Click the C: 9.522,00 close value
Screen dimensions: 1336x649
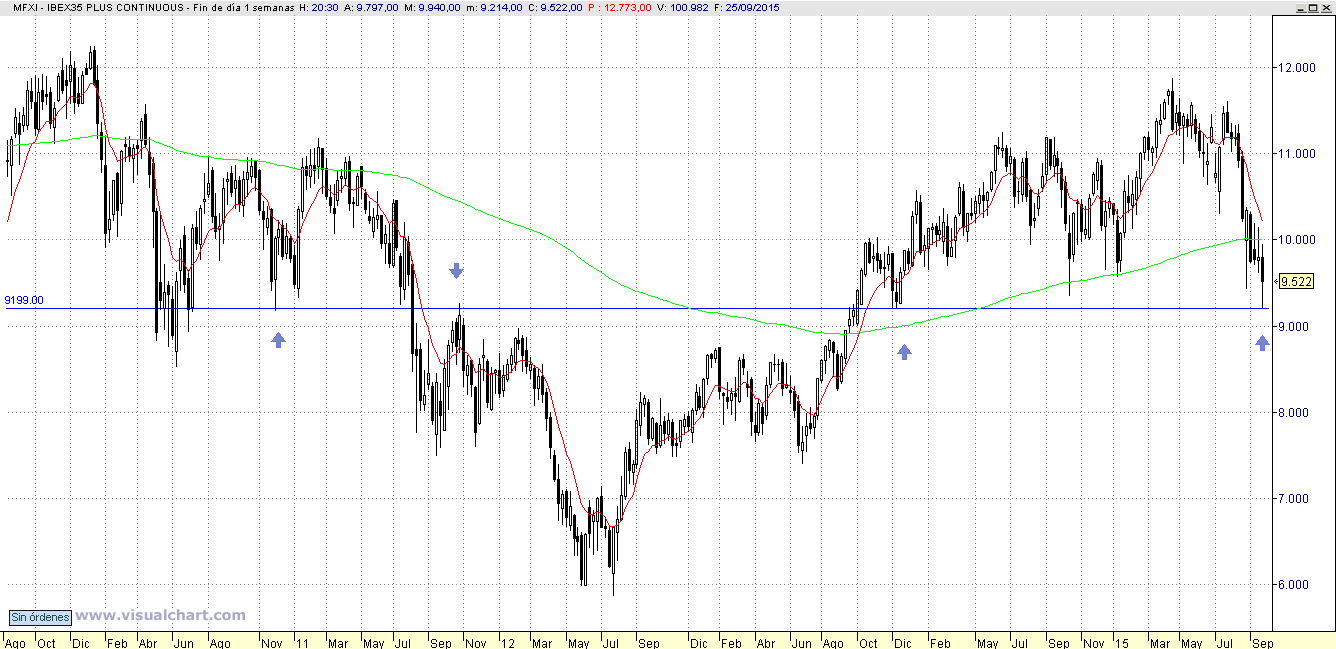pos(555,7)
